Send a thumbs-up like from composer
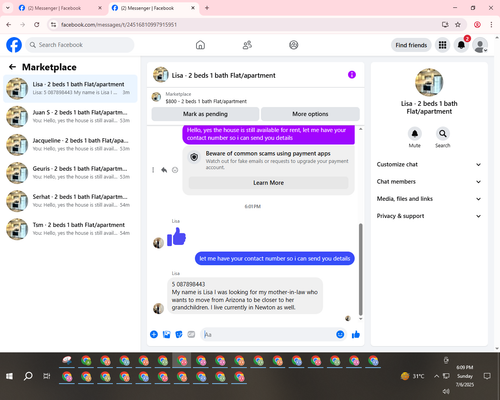500x400 pixels. click(356, 334)
